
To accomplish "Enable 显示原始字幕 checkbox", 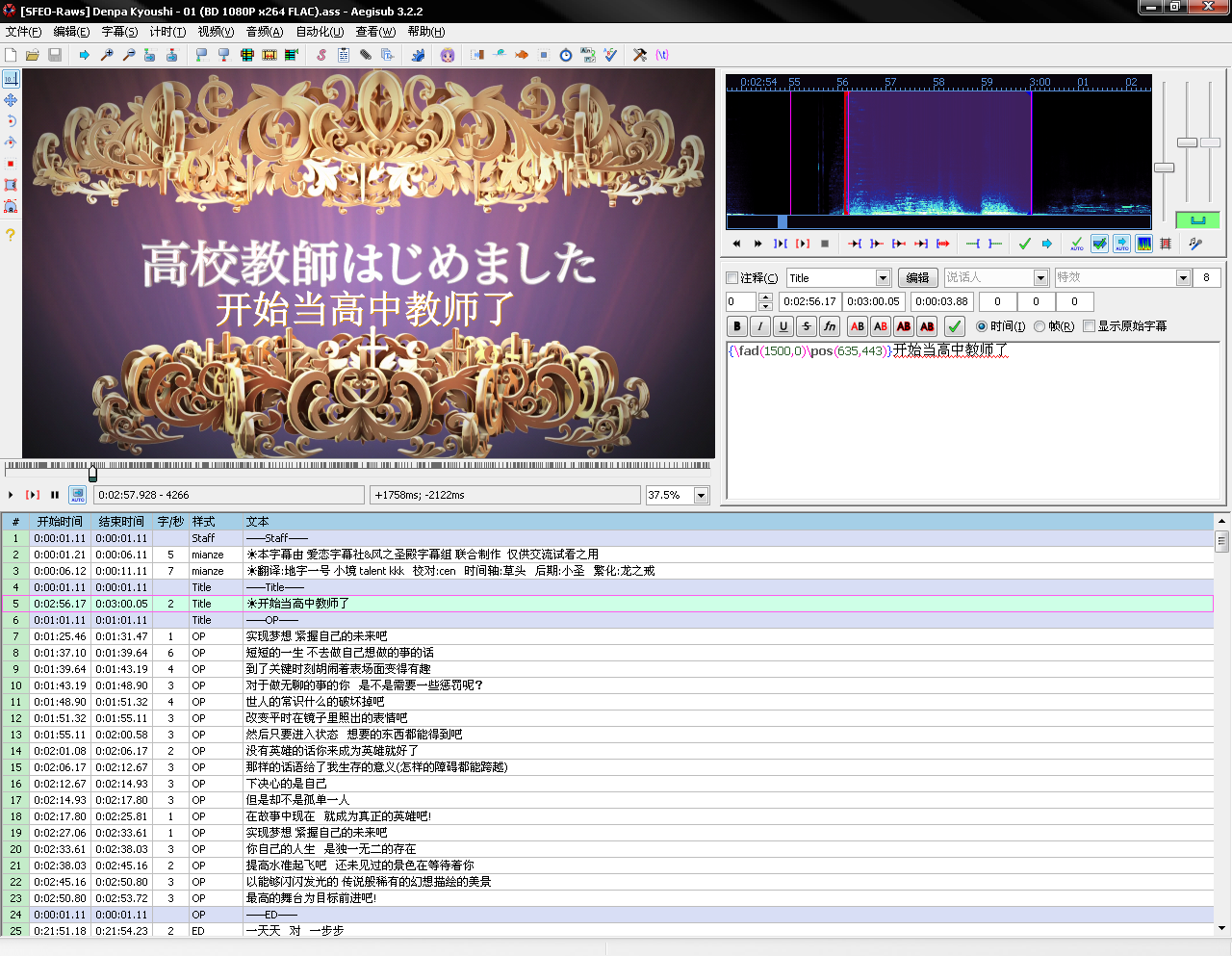I will point(1090,326).
